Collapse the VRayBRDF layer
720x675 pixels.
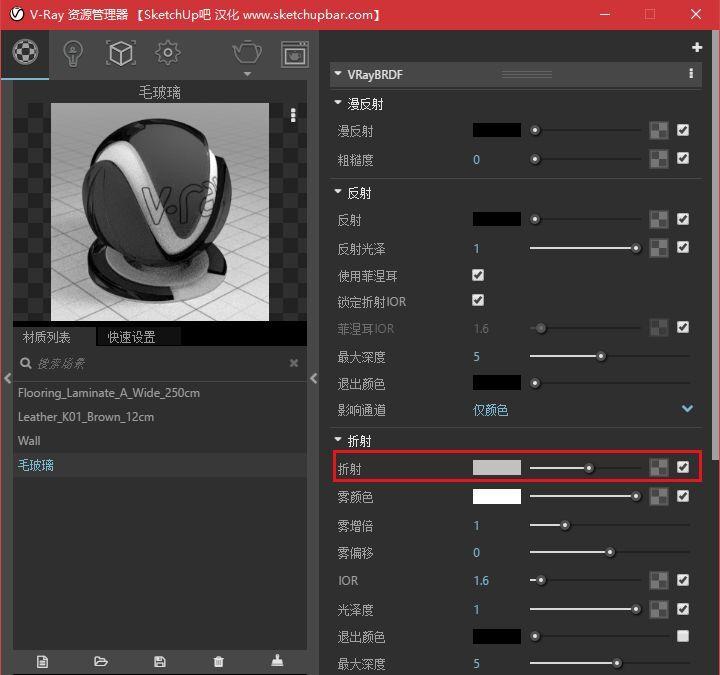[x=338, y=73]
